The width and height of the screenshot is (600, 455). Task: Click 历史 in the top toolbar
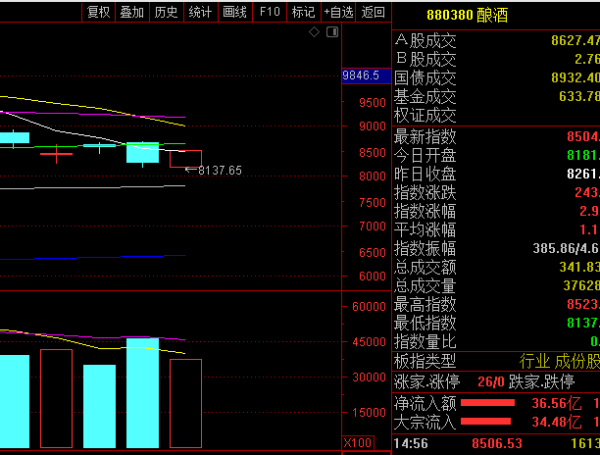[165, 12]
